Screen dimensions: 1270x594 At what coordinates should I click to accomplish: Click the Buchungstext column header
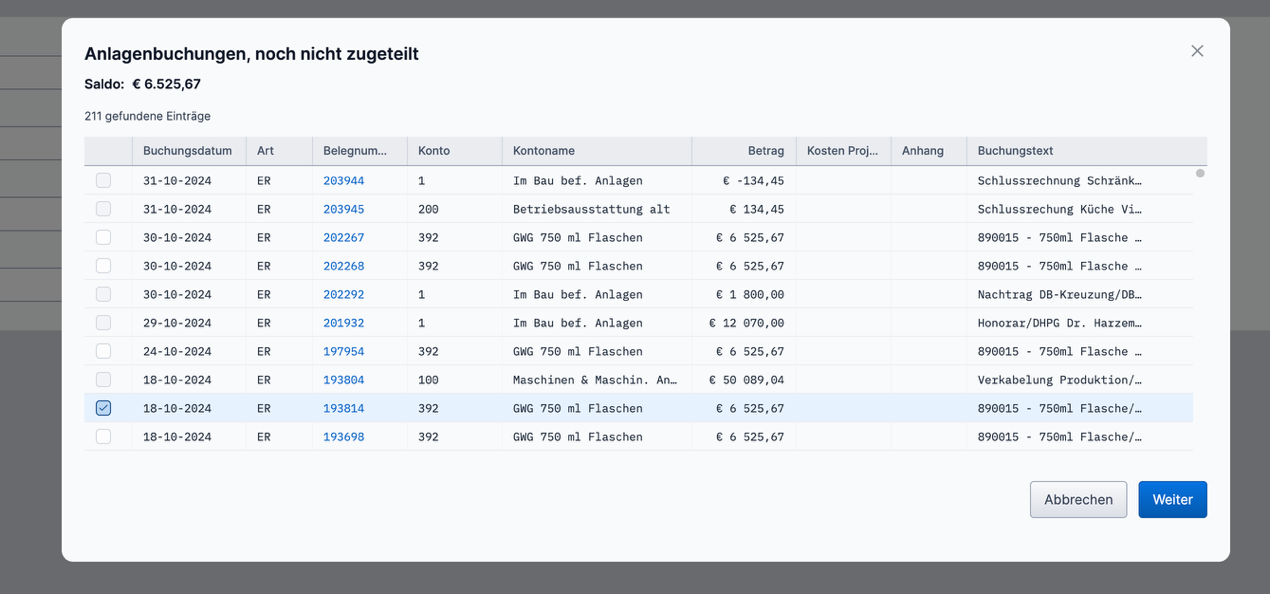(x=1015, y=151)
